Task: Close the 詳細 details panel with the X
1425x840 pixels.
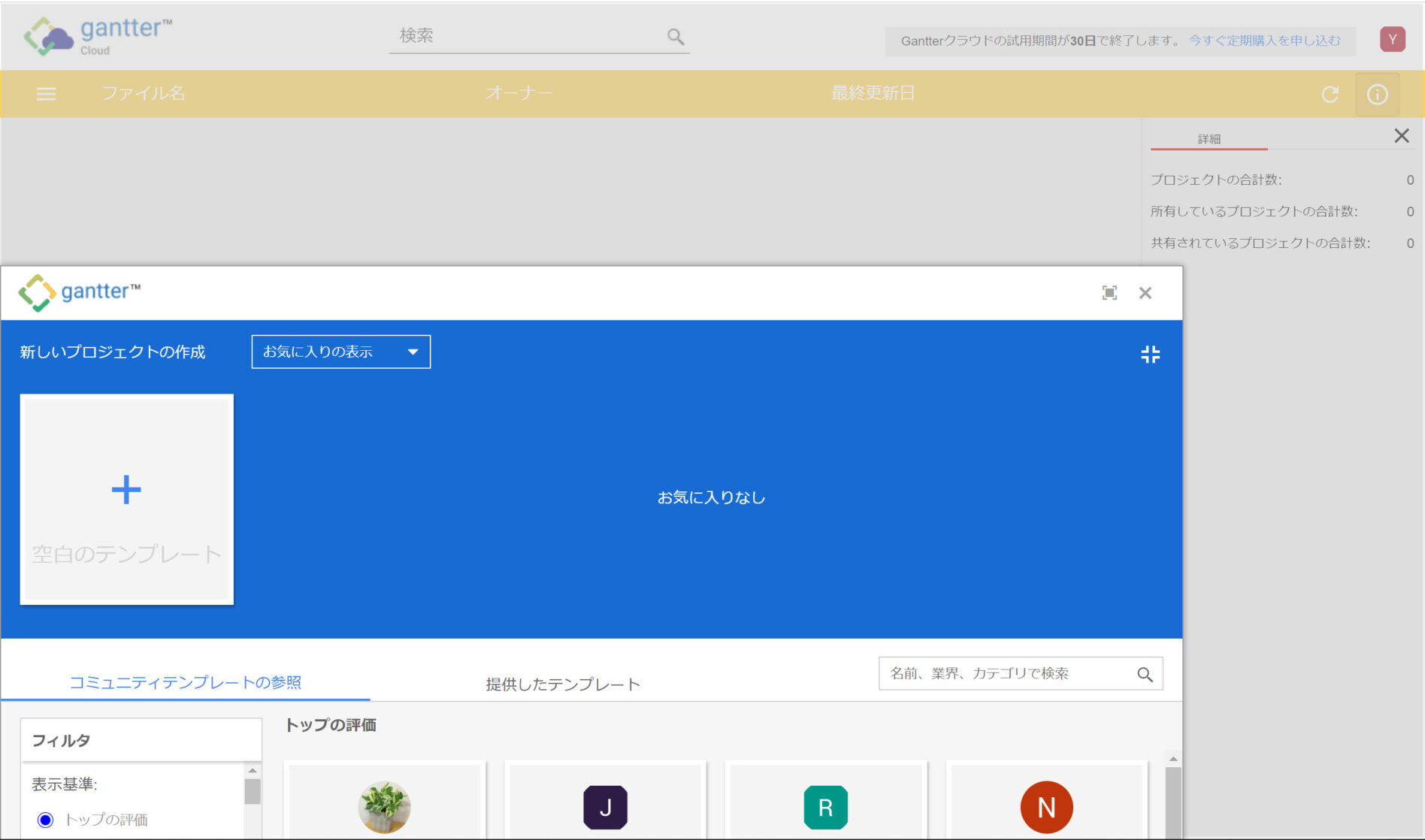Action: point(1401,135)
